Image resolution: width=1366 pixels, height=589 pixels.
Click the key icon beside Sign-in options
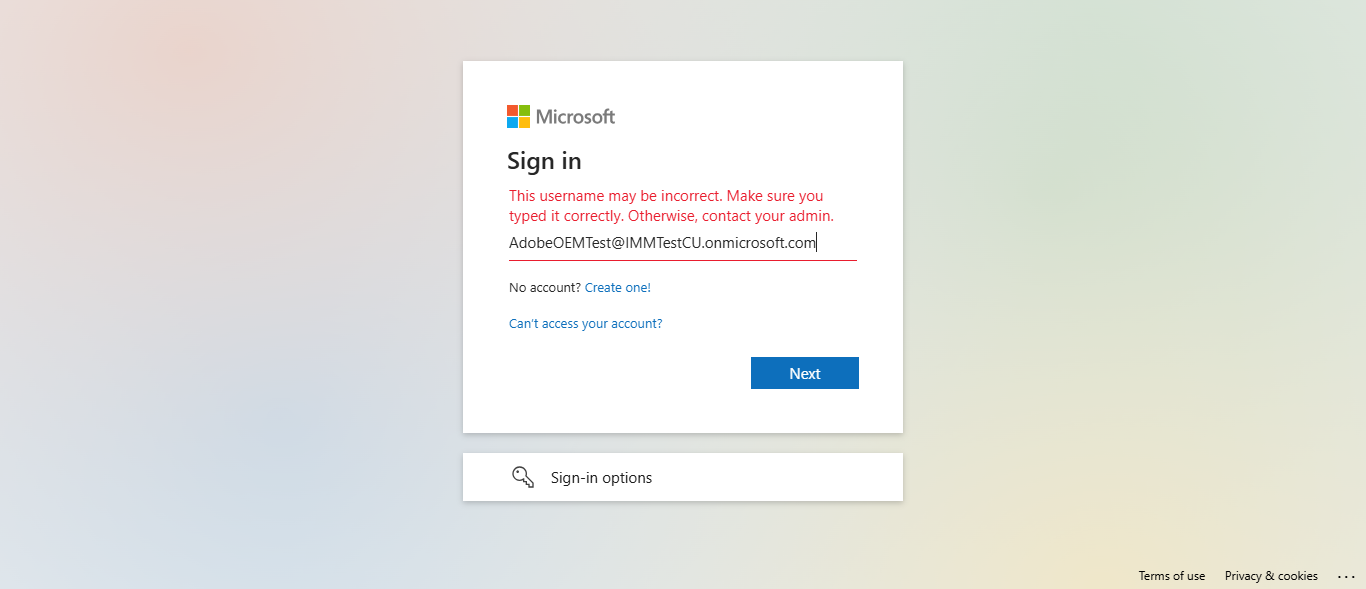click(523, 477)
